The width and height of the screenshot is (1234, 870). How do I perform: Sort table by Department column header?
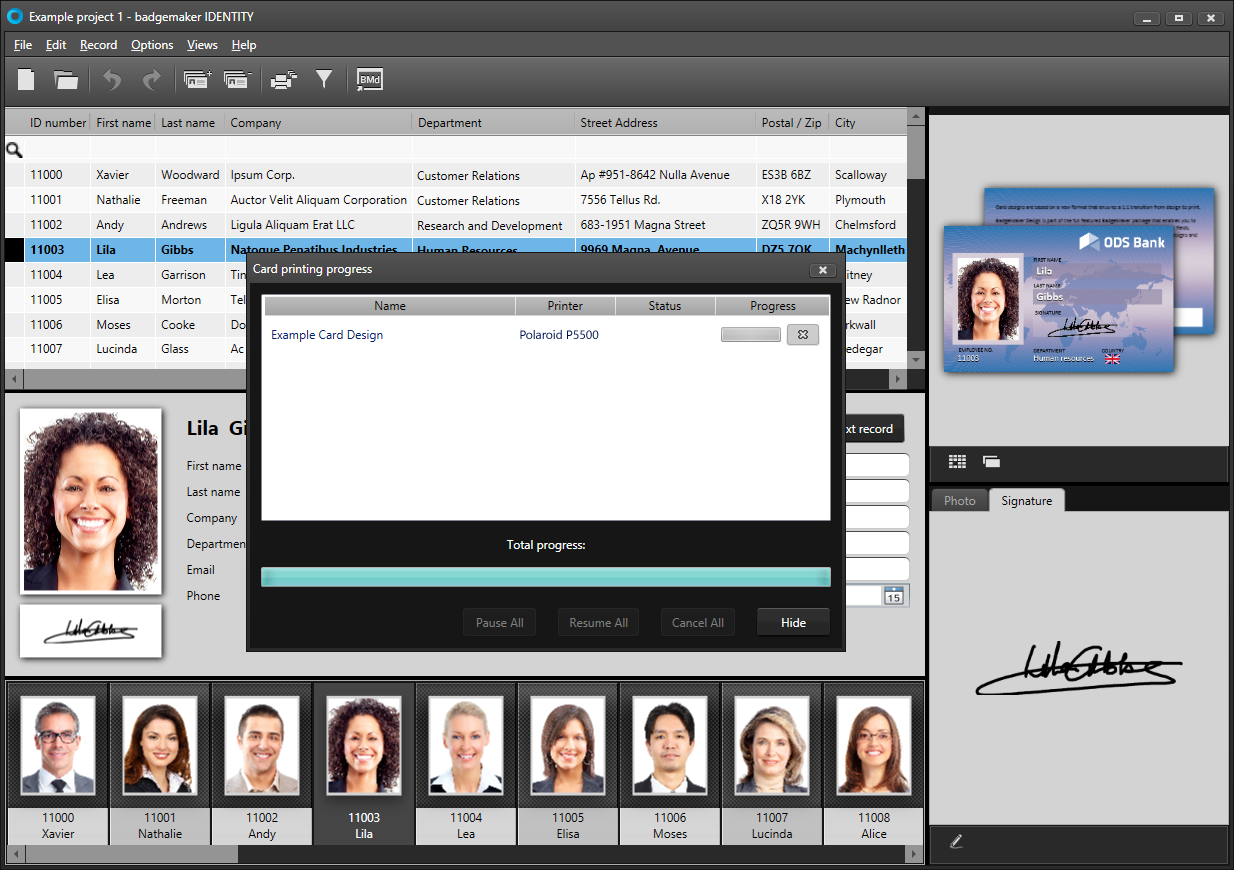coord(450,123)
